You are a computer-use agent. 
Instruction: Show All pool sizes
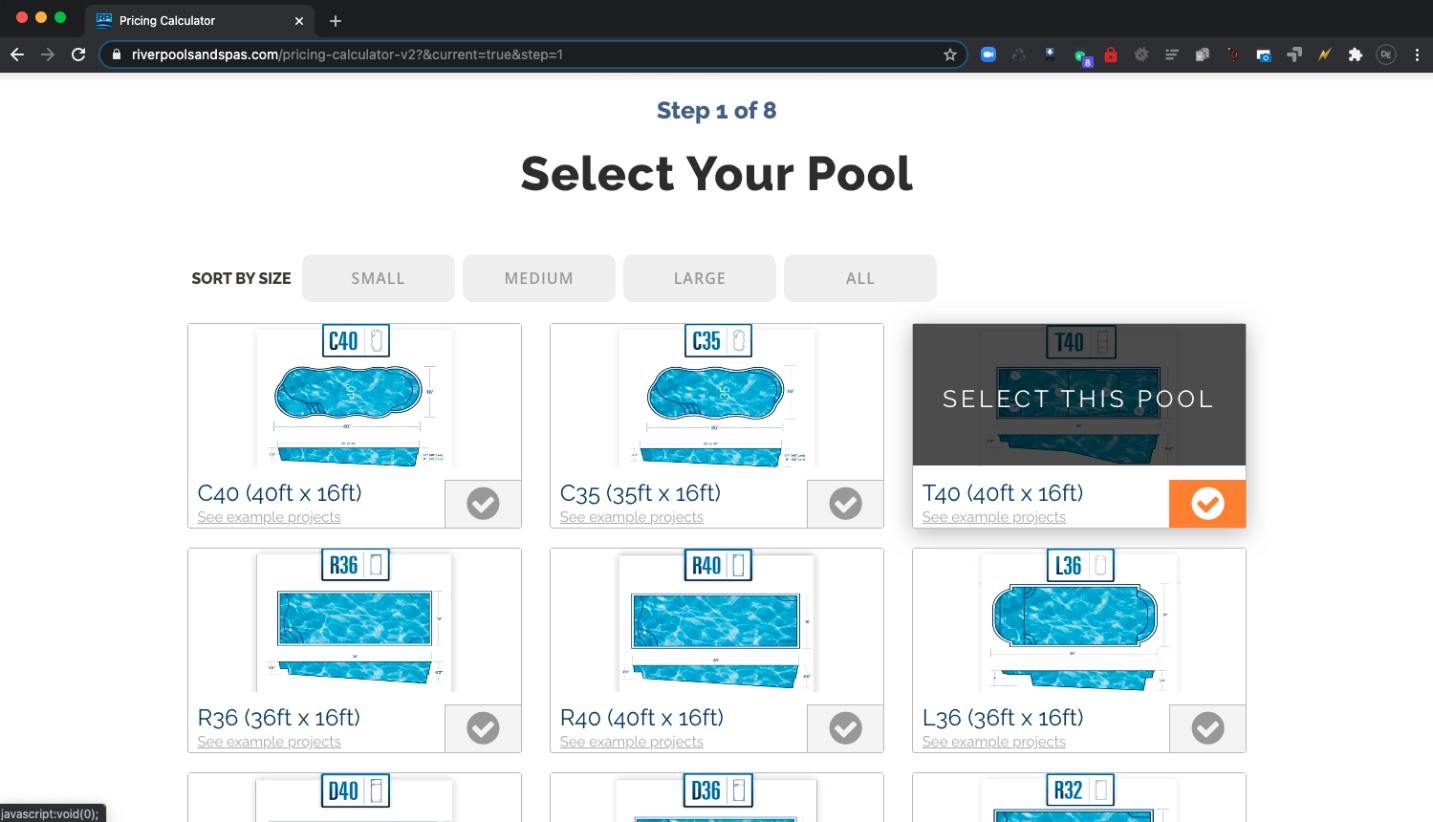pos(860,278)
